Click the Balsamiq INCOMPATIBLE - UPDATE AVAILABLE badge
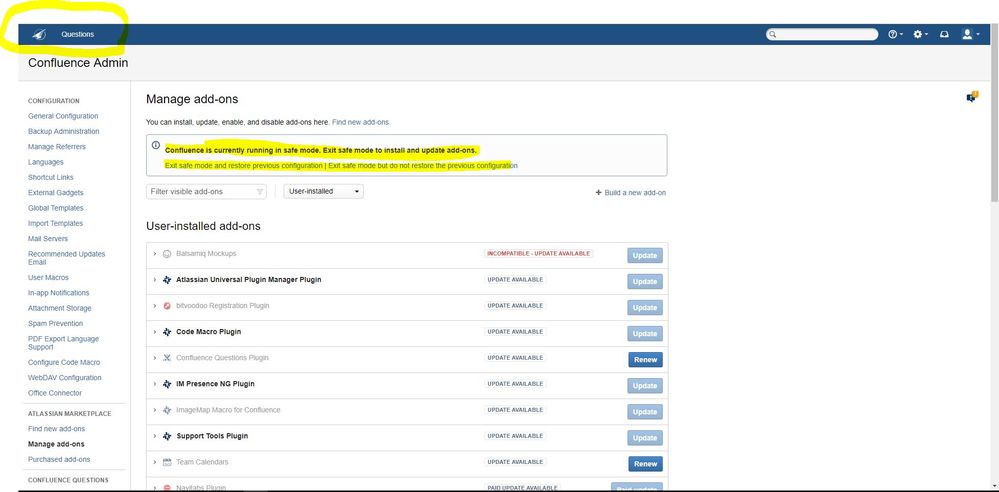999x492 pixels. tap(538, 254)
